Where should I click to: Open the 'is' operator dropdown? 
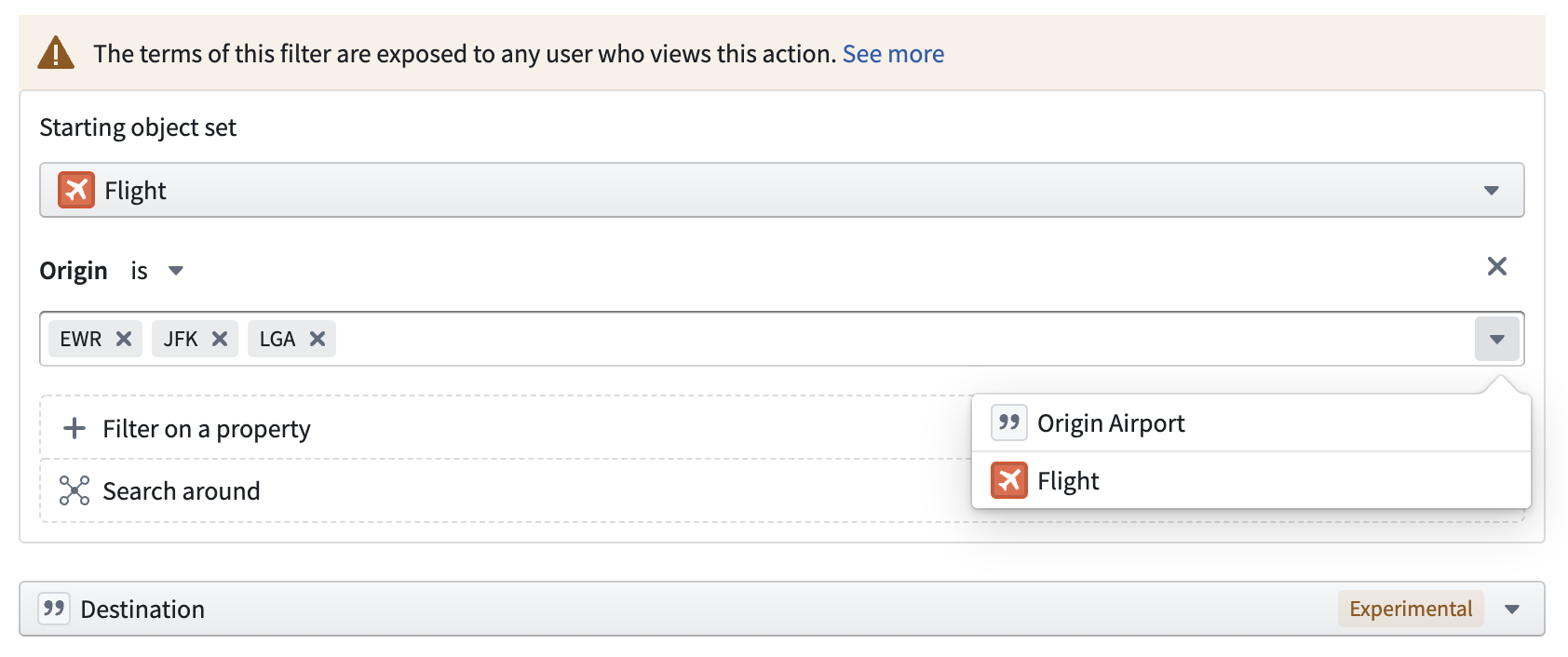[175, 271]
